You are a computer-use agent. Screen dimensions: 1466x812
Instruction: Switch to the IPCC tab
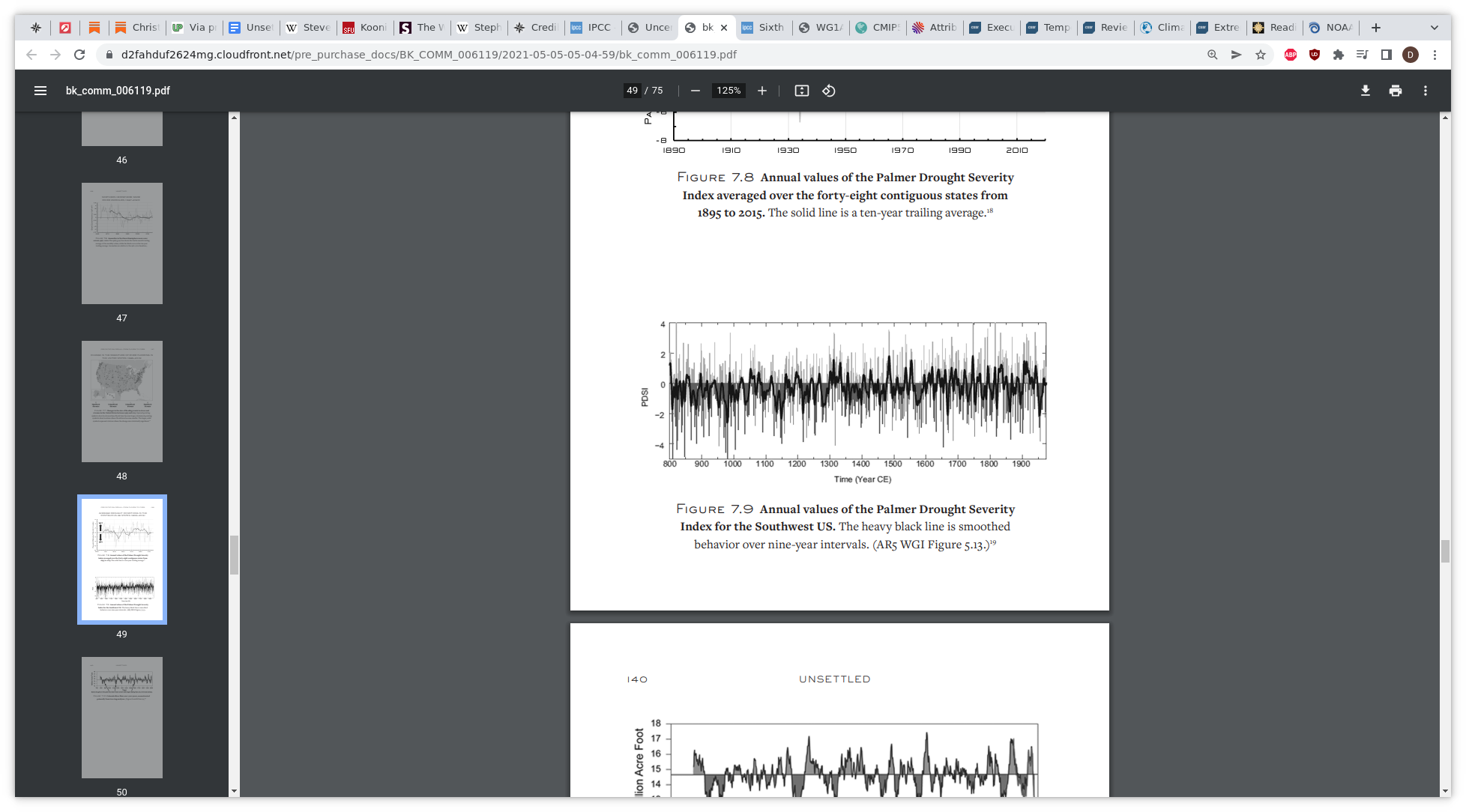coord(592,28)
